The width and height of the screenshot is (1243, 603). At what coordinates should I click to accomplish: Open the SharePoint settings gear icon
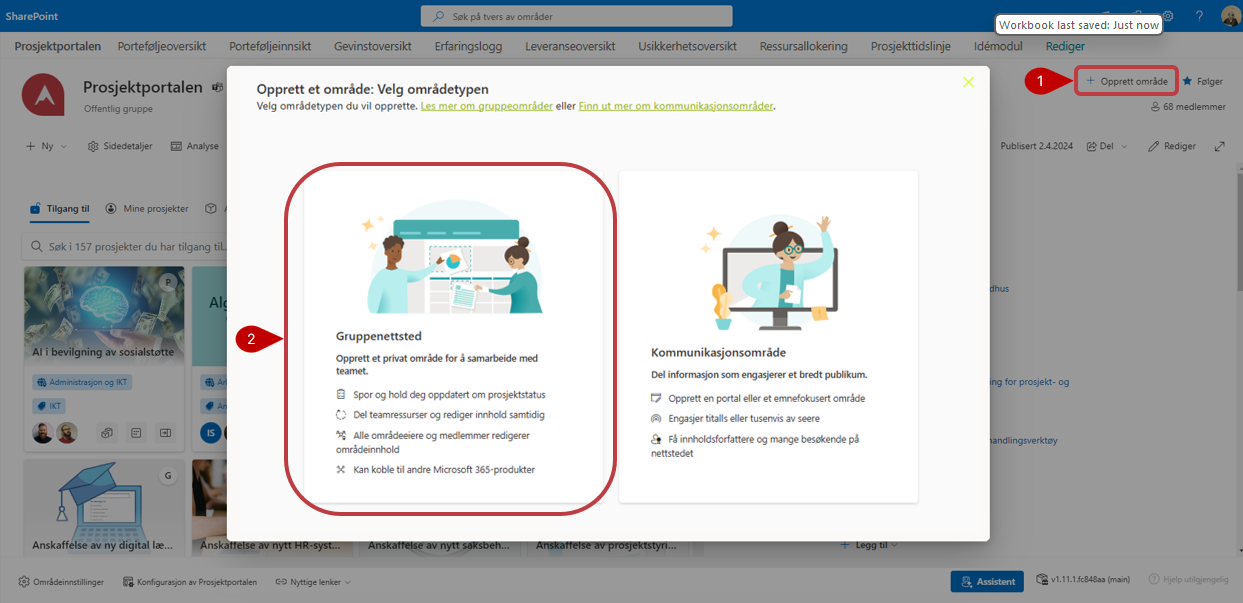coord(1167,16)
